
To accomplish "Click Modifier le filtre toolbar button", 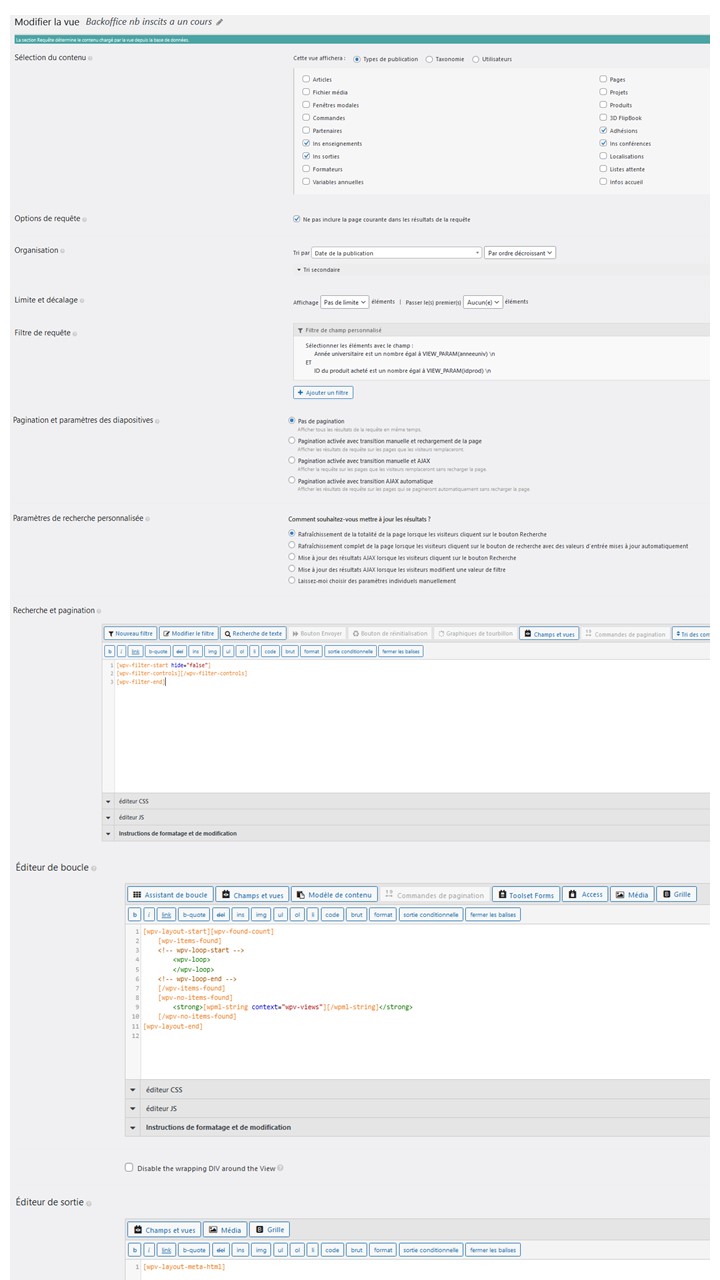I will [188, 633].
